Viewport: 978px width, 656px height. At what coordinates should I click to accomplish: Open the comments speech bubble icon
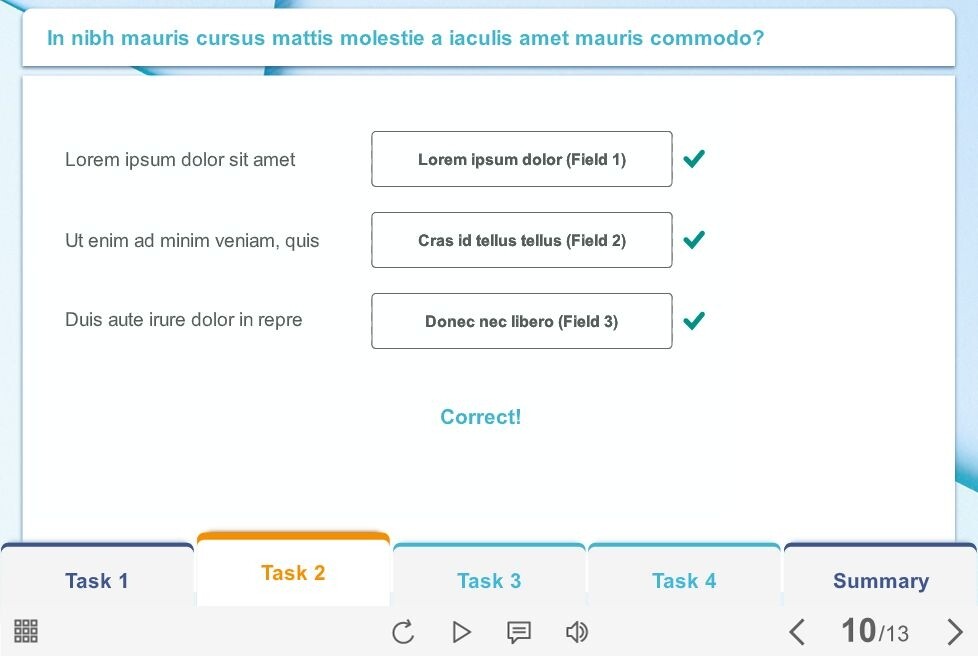519,632
